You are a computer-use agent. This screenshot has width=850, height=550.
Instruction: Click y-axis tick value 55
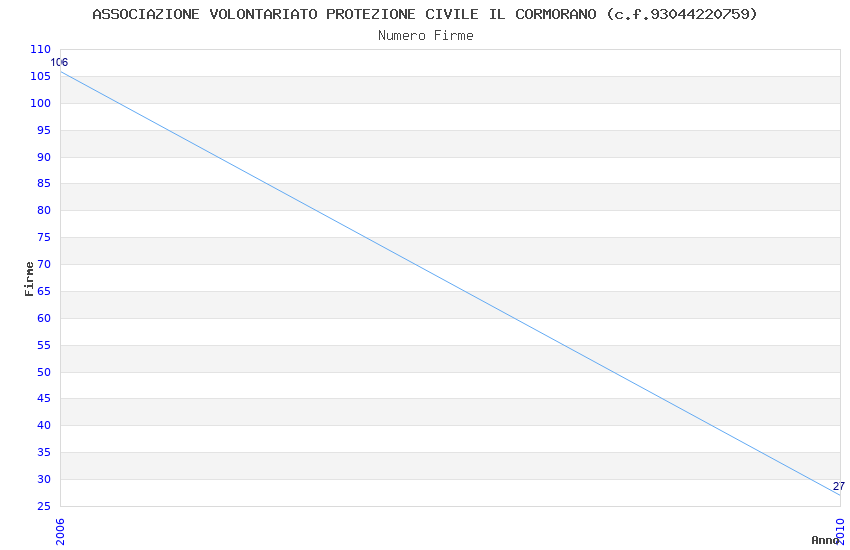(x=44, y=345)
